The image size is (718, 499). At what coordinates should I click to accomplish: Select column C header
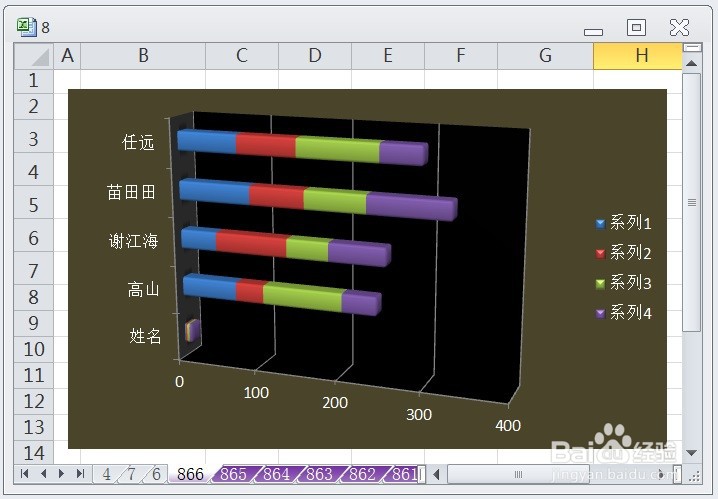click(242, 56)
